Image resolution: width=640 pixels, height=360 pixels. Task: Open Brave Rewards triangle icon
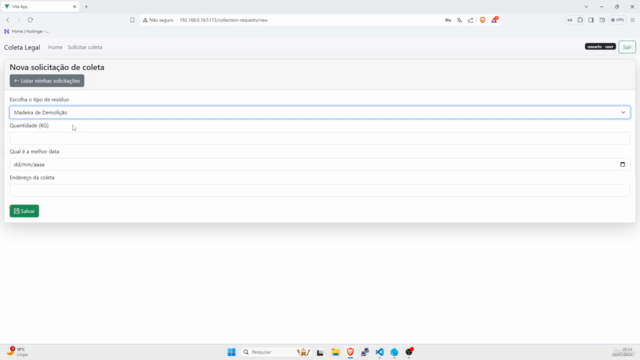click(494, 20)
